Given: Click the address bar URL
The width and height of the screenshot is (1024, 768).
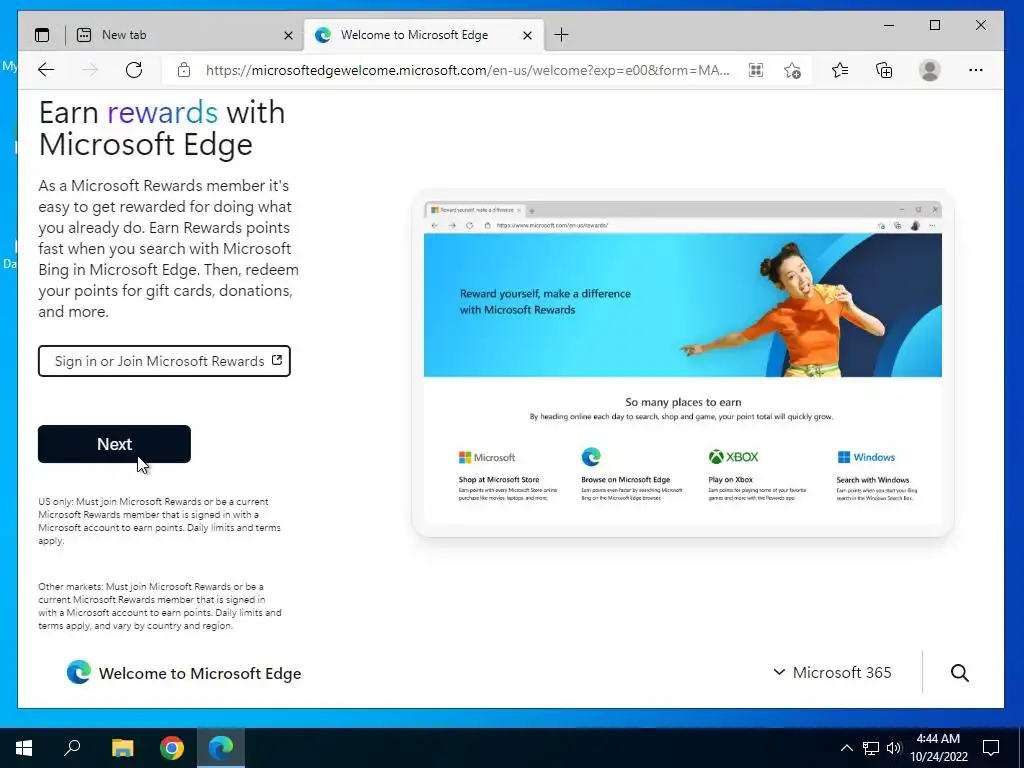Looking at the screenshot, I should click(468, 70).
